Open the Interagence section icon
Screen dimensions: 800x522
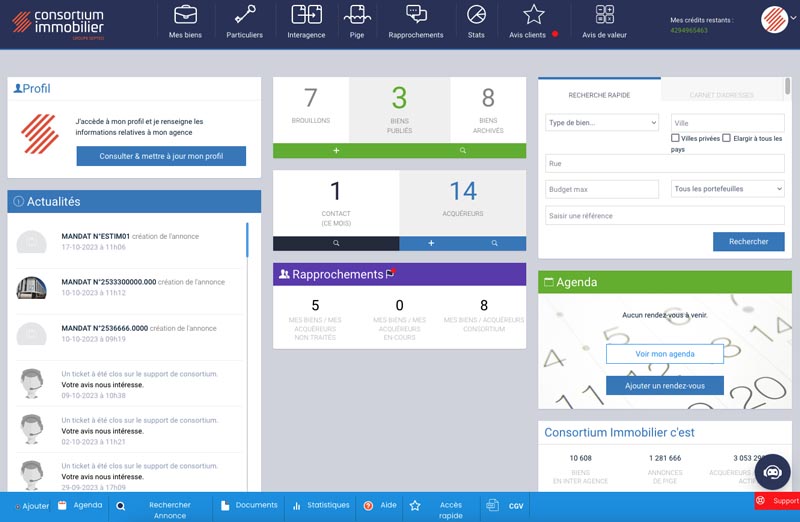306,15
